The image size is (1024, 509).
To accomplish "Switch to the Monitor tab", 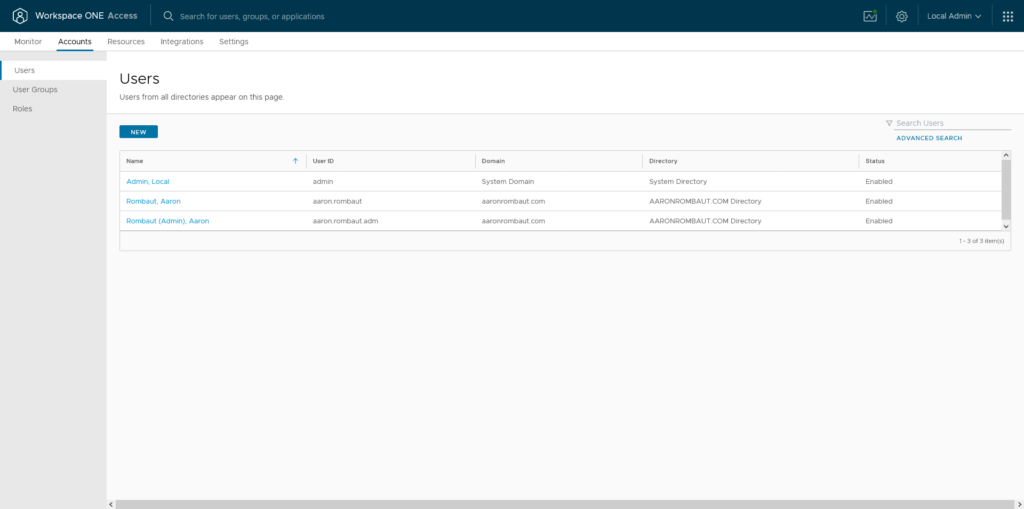I will tap(28, 42).
